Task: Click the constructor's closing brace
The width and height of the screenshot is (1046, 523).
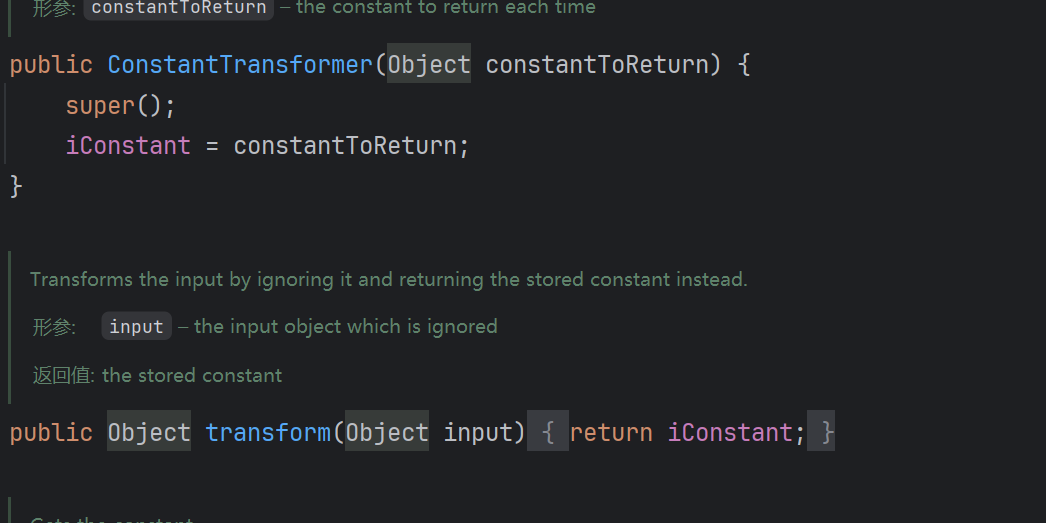Action: pos(16,186)
